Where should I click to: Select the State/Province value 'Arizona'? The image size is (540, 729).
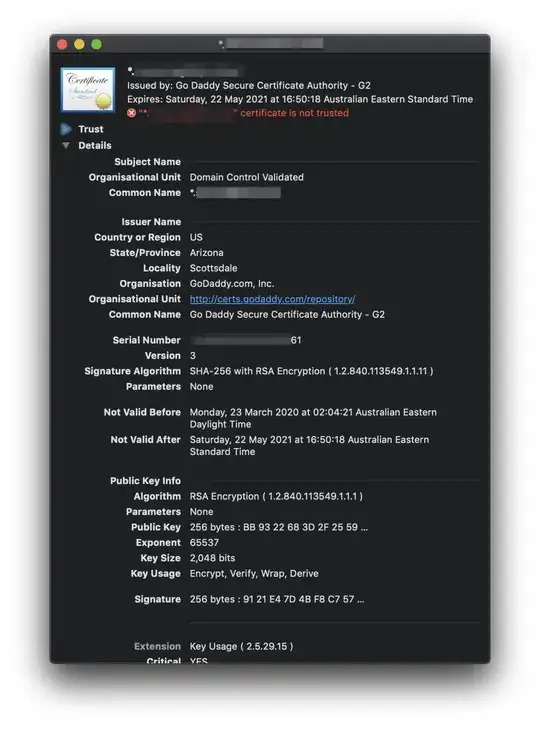click(207, 252)
